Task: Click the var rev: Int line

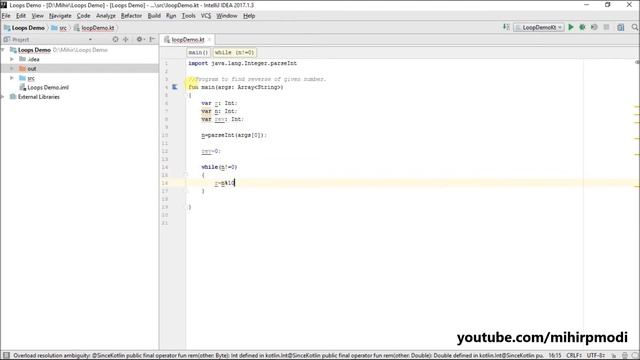Action: [222, 119]
